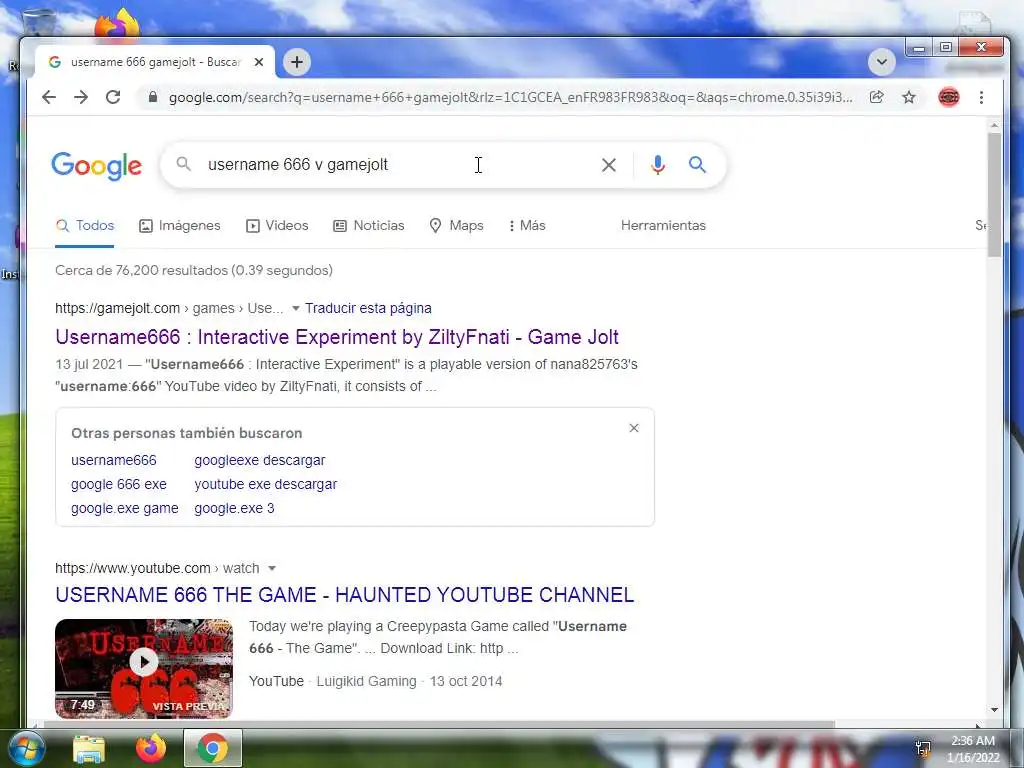
Task: Click the scrollbar down arrow
Action: coord(994,710)
